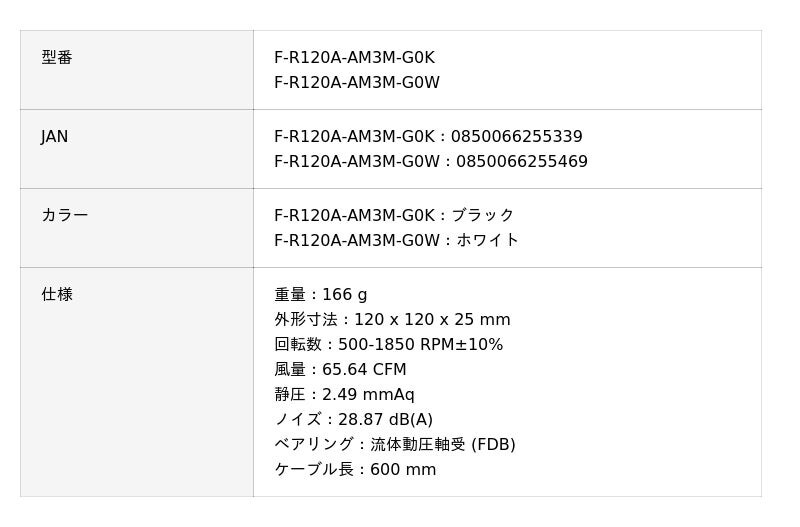Click the カラー row header
Viewport: 800px width, 527px height.
(65, 216)
